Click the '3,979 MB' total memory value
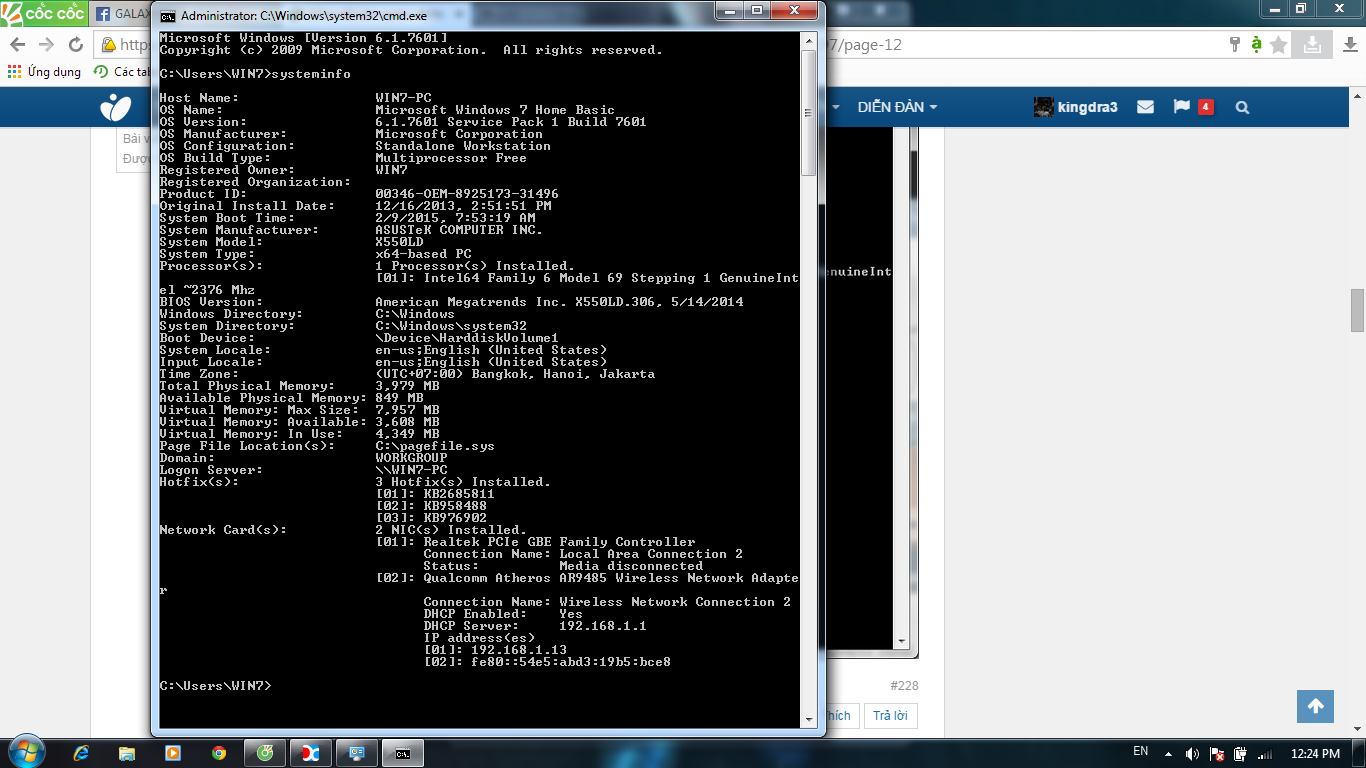 407,386
